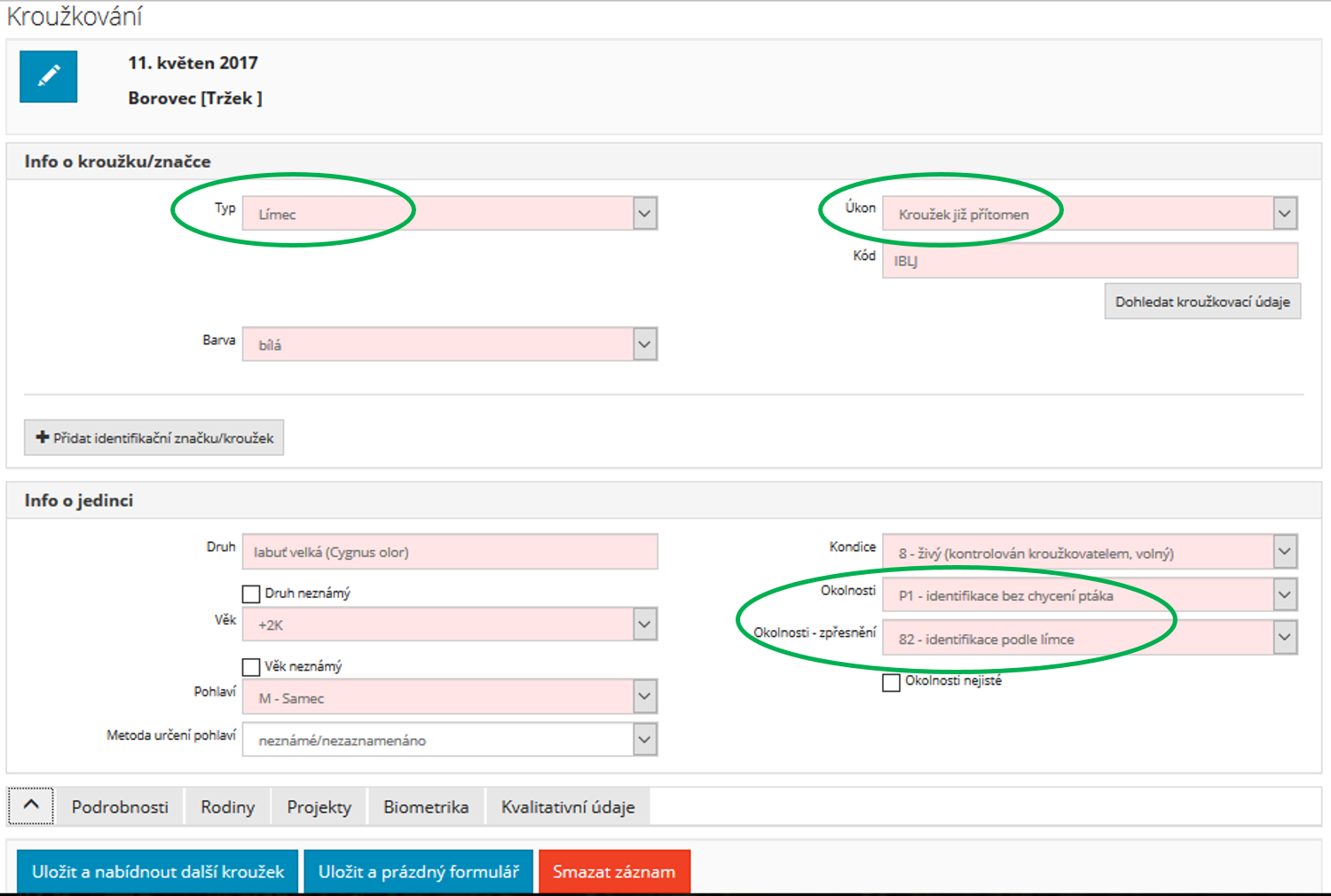This screenshot has height=896, width=1331.
Task: Click the Kód field containing IBLJ
Action: [x=1090, y=261]
